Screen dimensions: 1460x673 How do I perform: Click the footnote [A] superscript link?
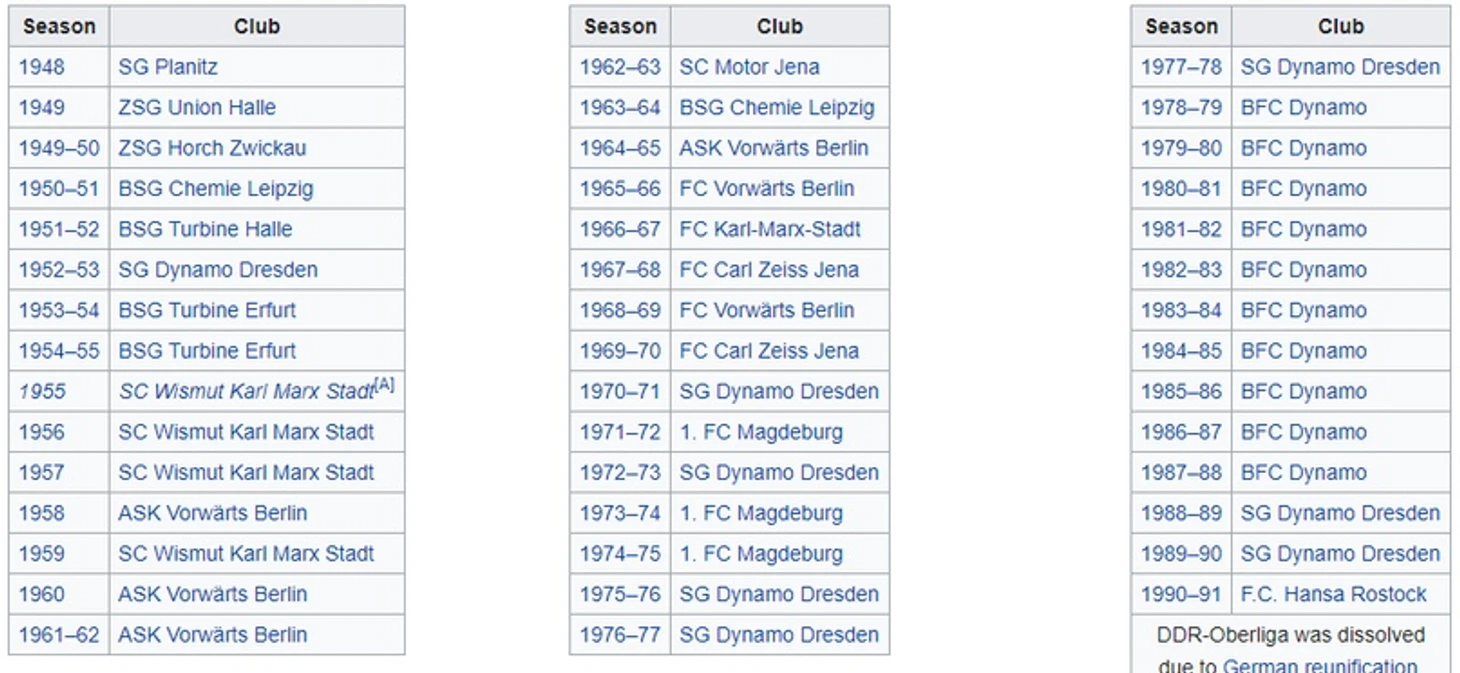pos(385,385)
